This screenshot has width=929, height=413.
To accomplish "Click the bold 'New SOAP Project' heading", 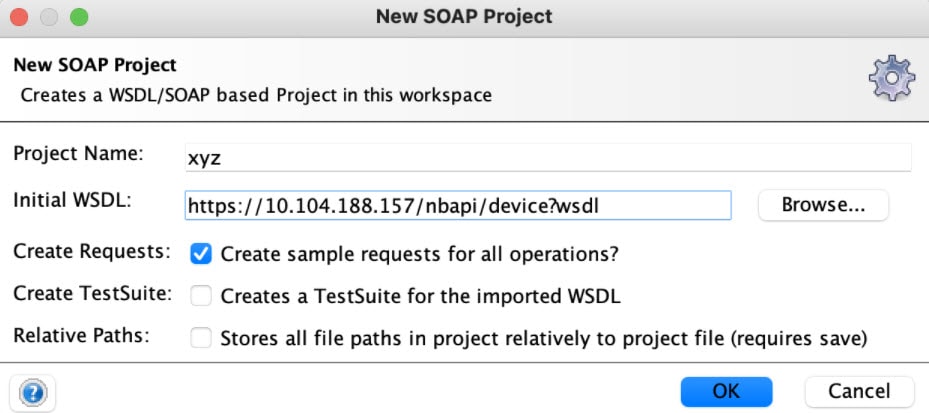I will pos(95,65).
